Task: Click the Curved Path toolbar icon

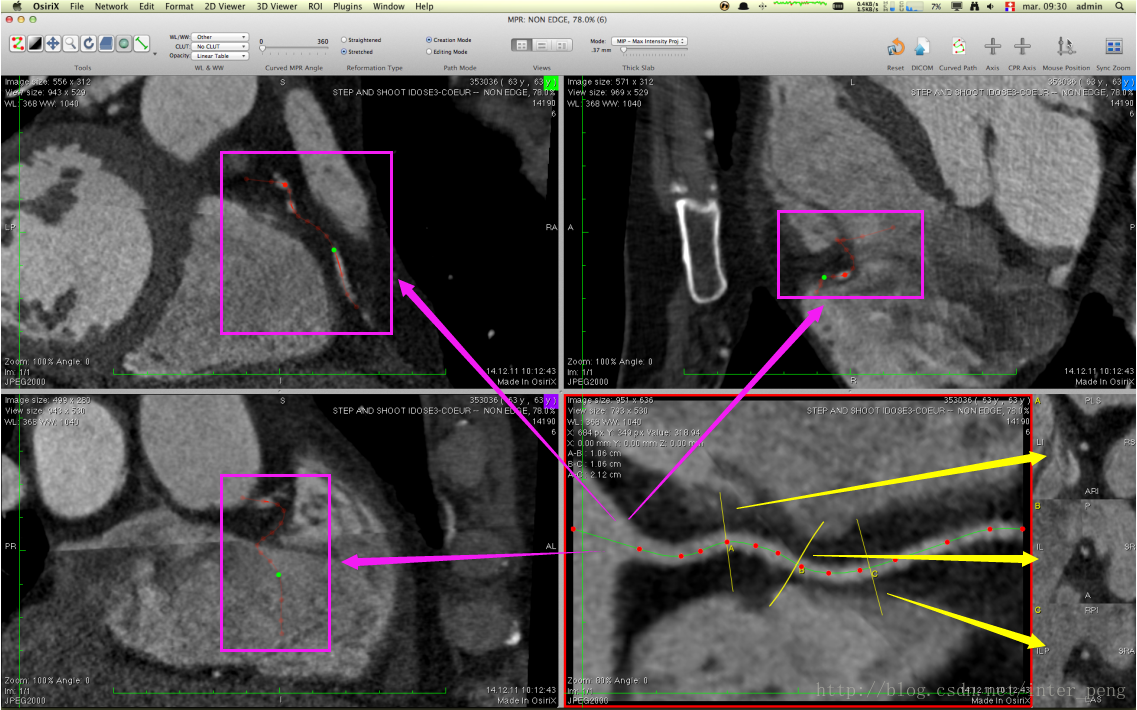Action: pyautogui.click(x=958, y=47)
